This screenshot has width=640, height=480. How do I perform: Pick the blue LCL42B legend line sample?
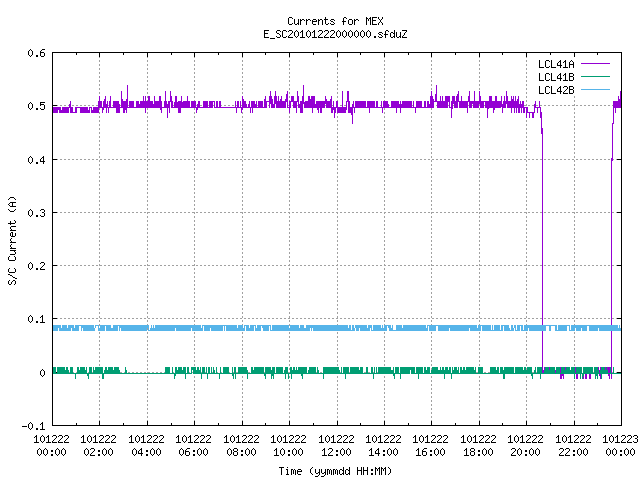click(595, 89)
